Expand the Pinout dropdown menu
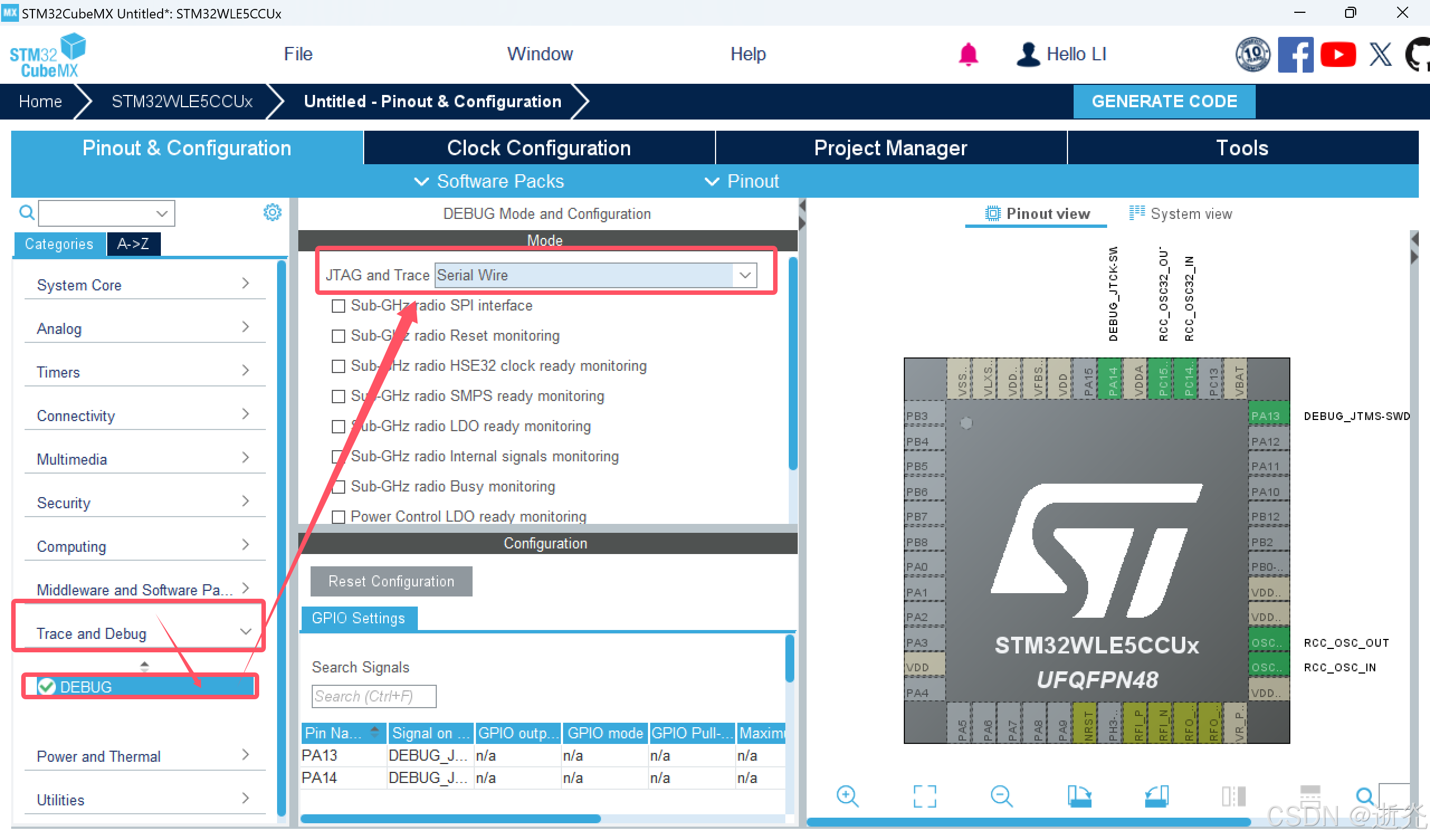The width and height of the screenshot is (1430, 840). click(x=742, y=181)
